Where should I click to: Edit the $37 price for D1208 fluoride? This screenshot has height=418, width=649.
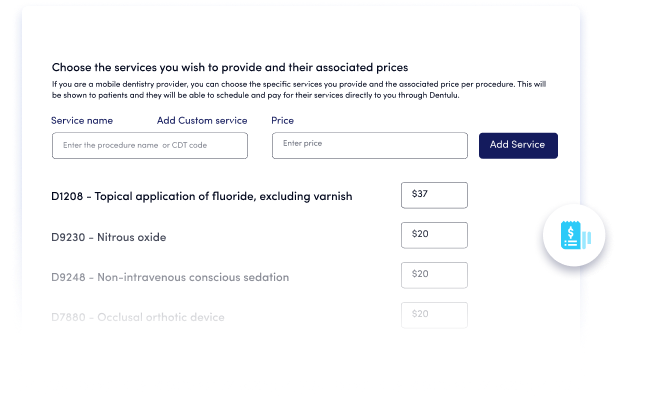[434, 195]
